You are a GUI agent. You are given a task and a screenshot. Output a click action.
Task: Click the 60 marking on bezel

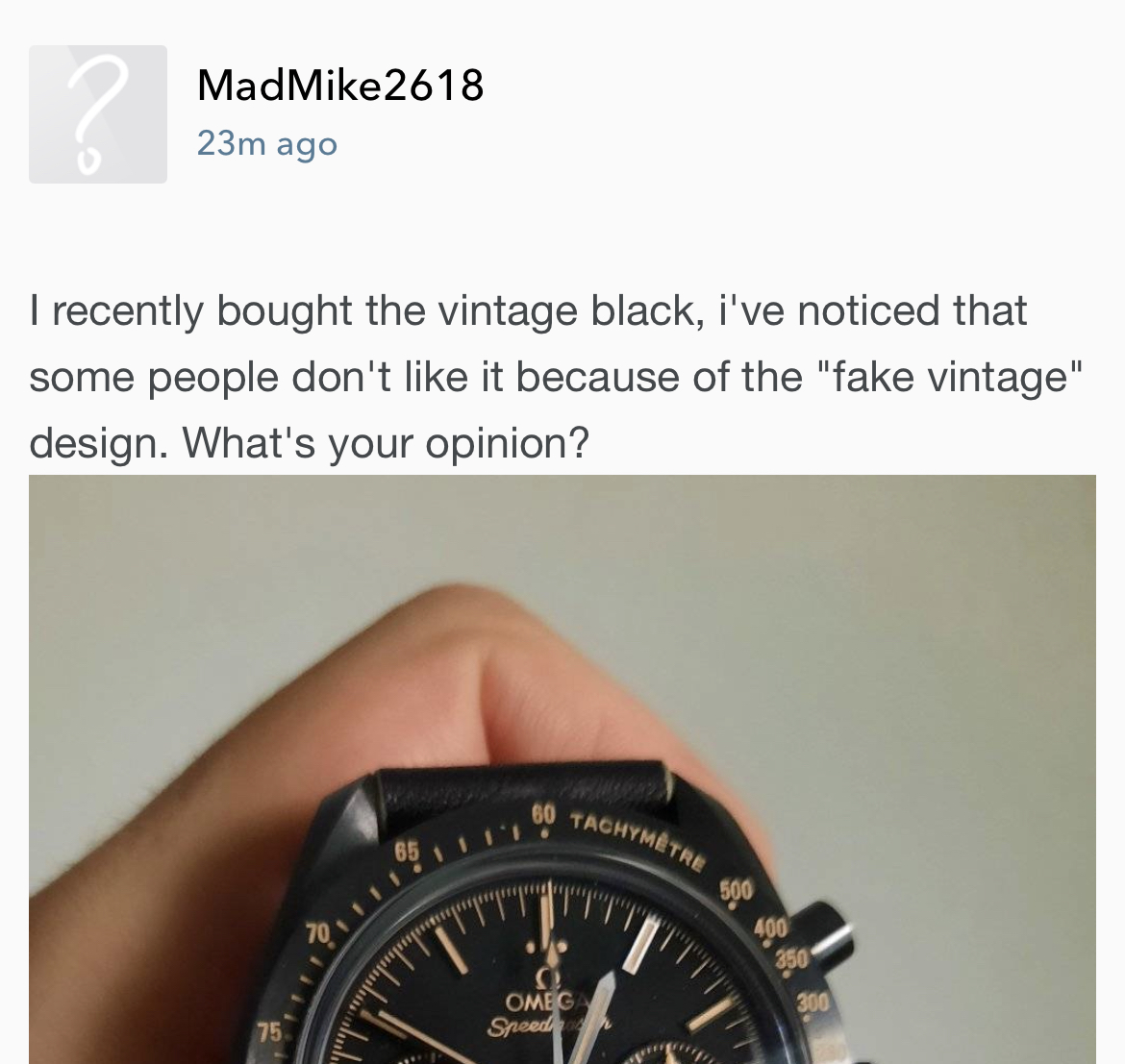coord(543,817)
